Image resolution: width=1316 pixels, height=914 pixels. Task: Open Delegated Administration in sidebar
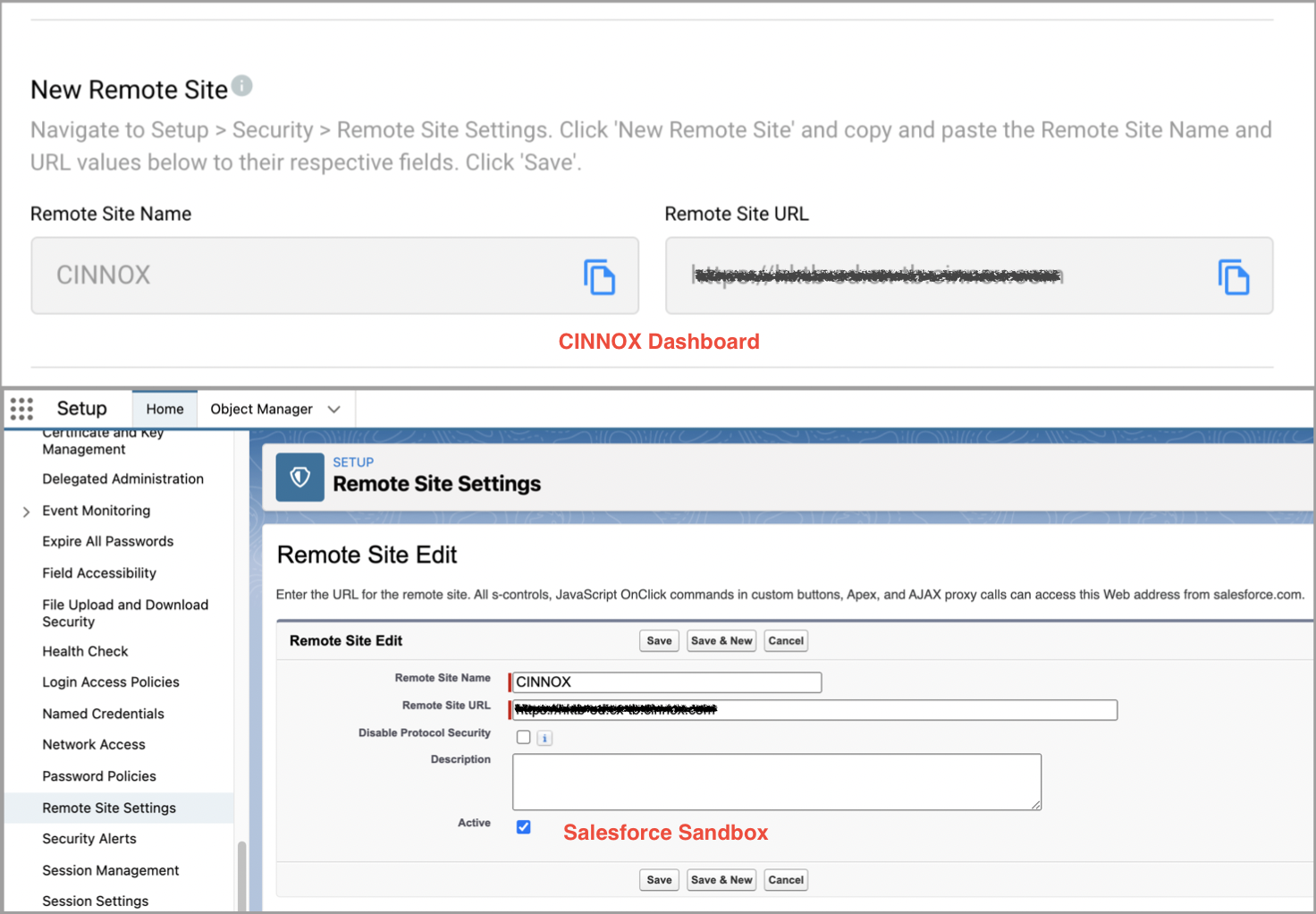pyautogui.click(x=123, y=478)
